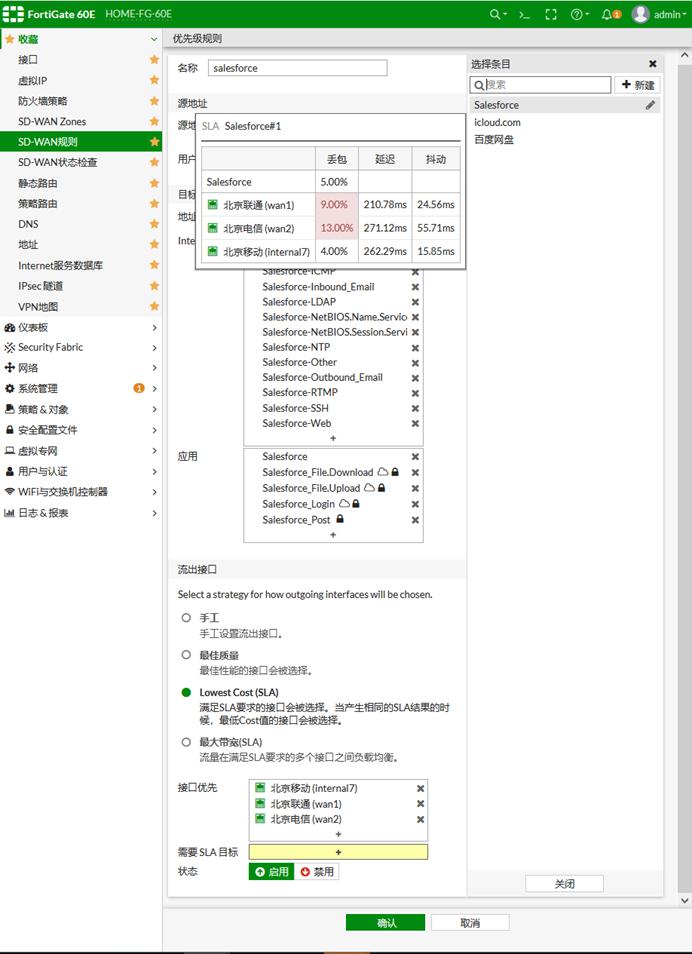
Task: Click the search icon in top header
Action: tap(496, 15)
